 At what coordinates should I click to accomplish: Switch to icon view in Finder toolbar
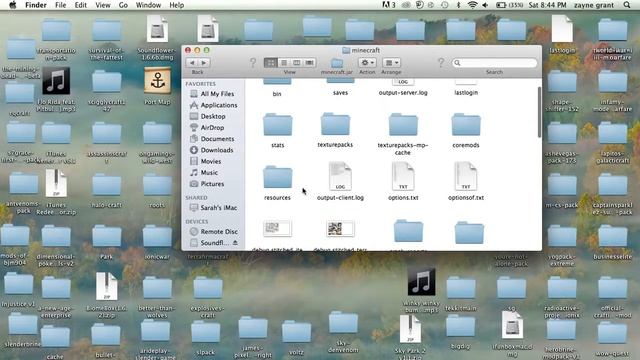(x=270, y=62)
